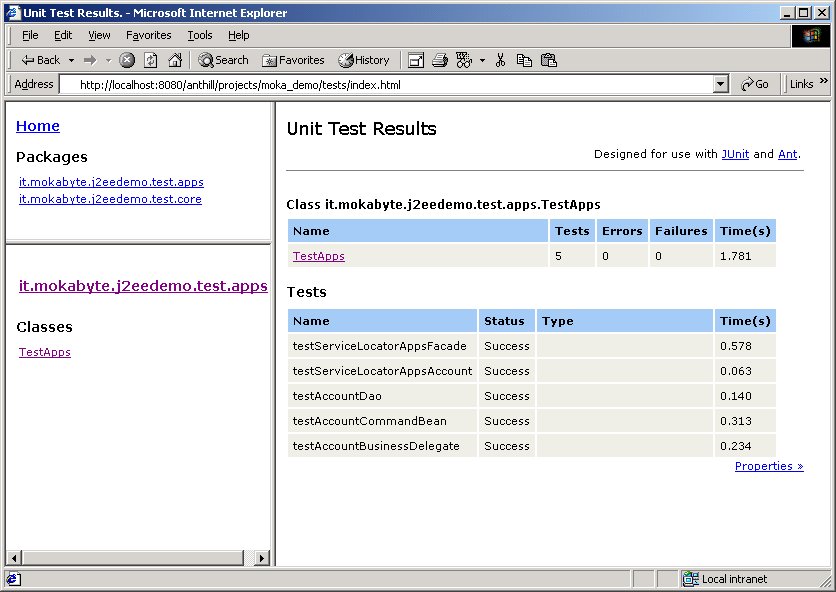The height and width of the screenshot is (592, 836).
Task: Select testAccountDao test name cell
Action: click(x=382, y=396)
